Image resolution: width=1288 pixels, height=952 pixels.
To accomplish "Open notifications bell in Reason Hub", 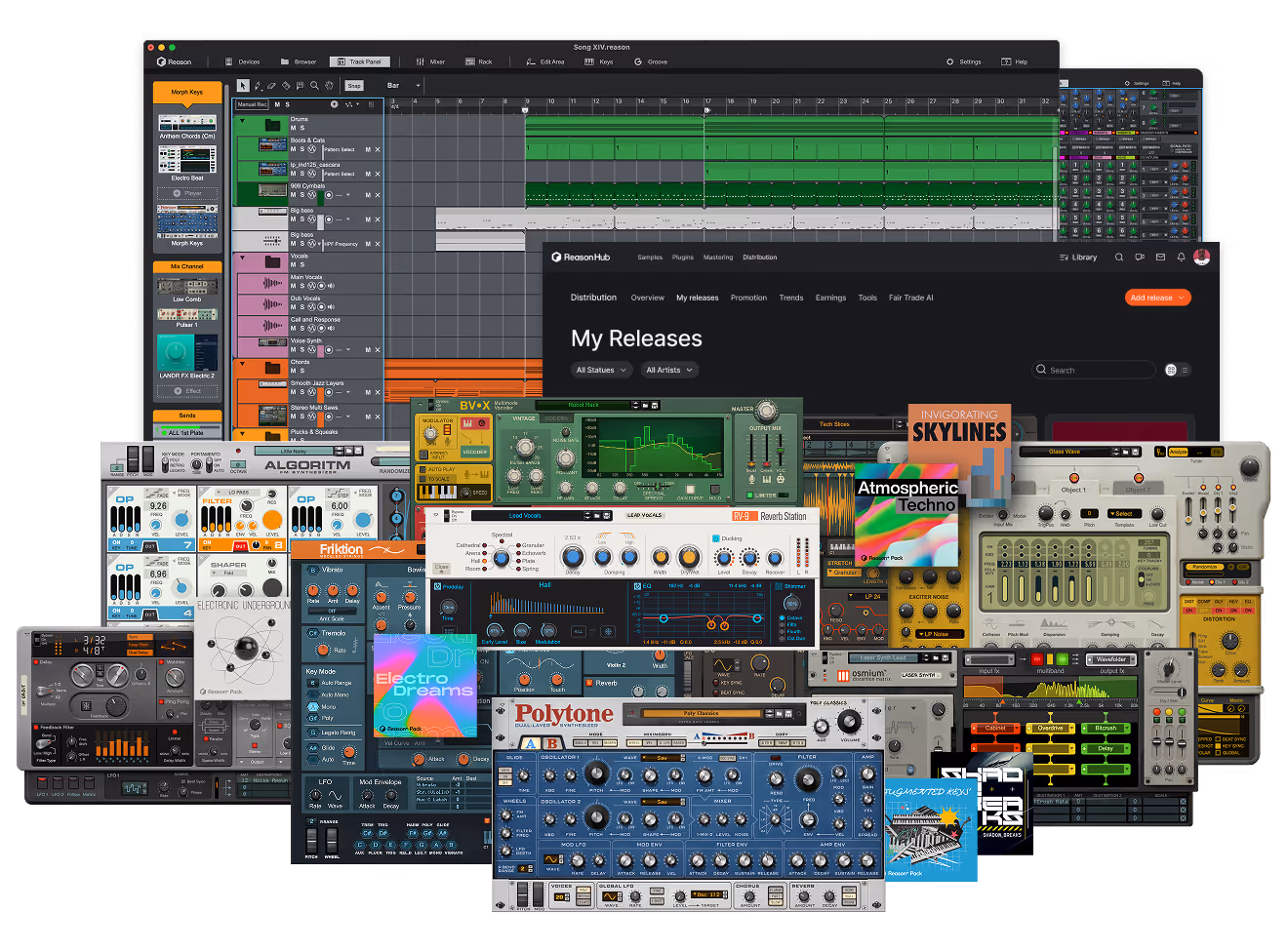I will tap(1181, 258).
